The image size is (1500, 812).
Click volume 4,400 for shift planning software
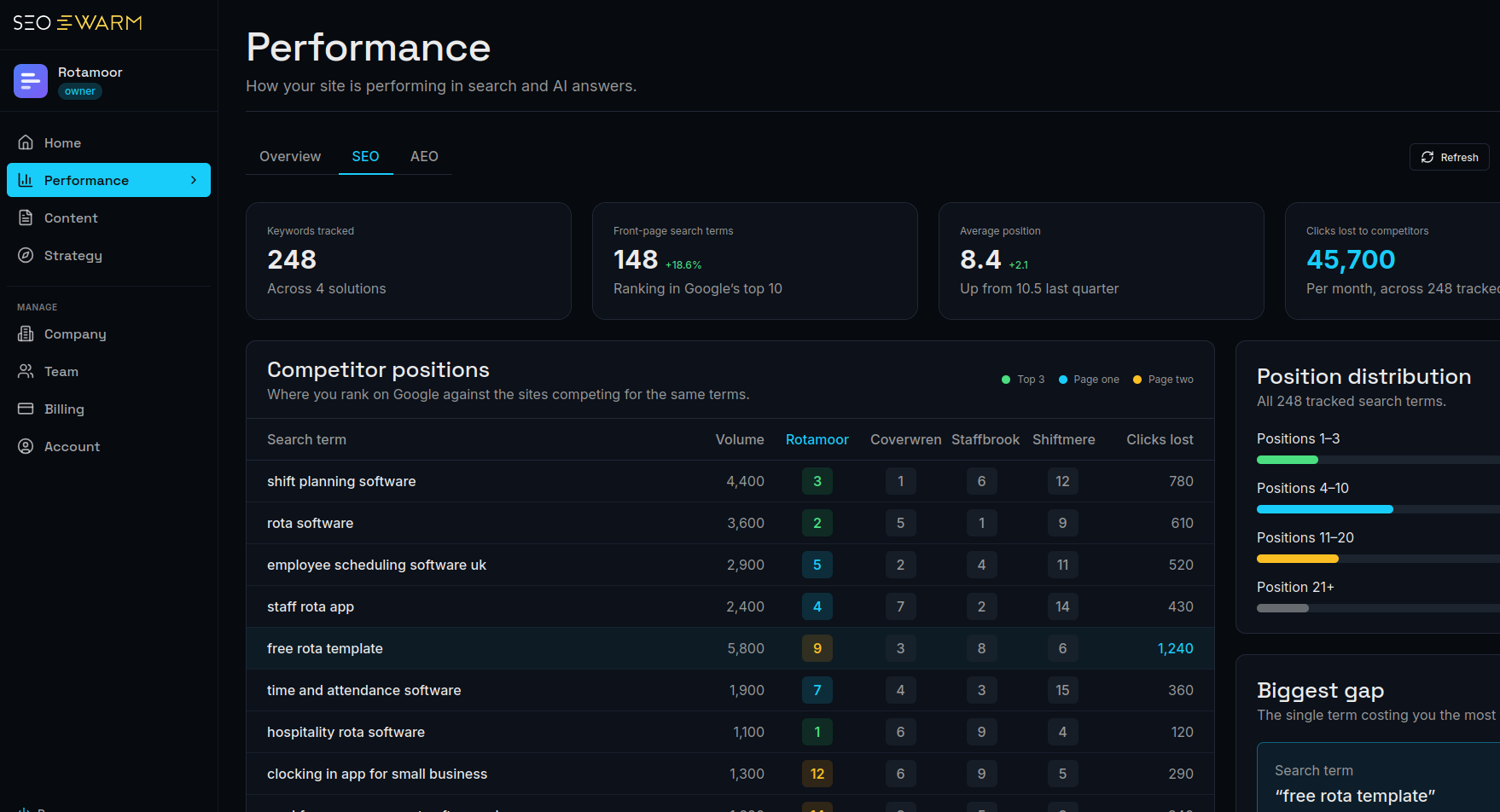click(745, 481)
